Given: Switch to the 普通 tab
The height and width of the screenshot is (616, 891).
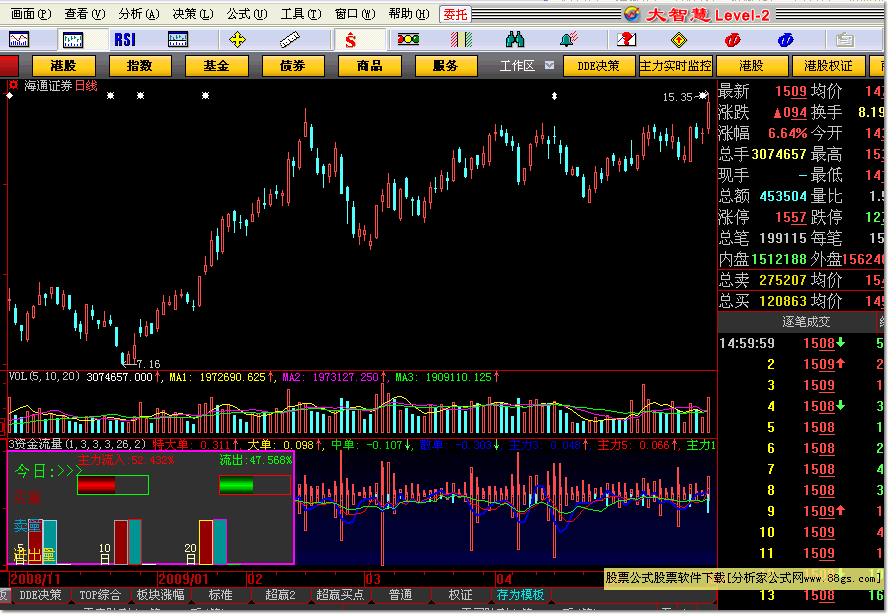Looking at the screenshot, I should [x=401, y=595].
